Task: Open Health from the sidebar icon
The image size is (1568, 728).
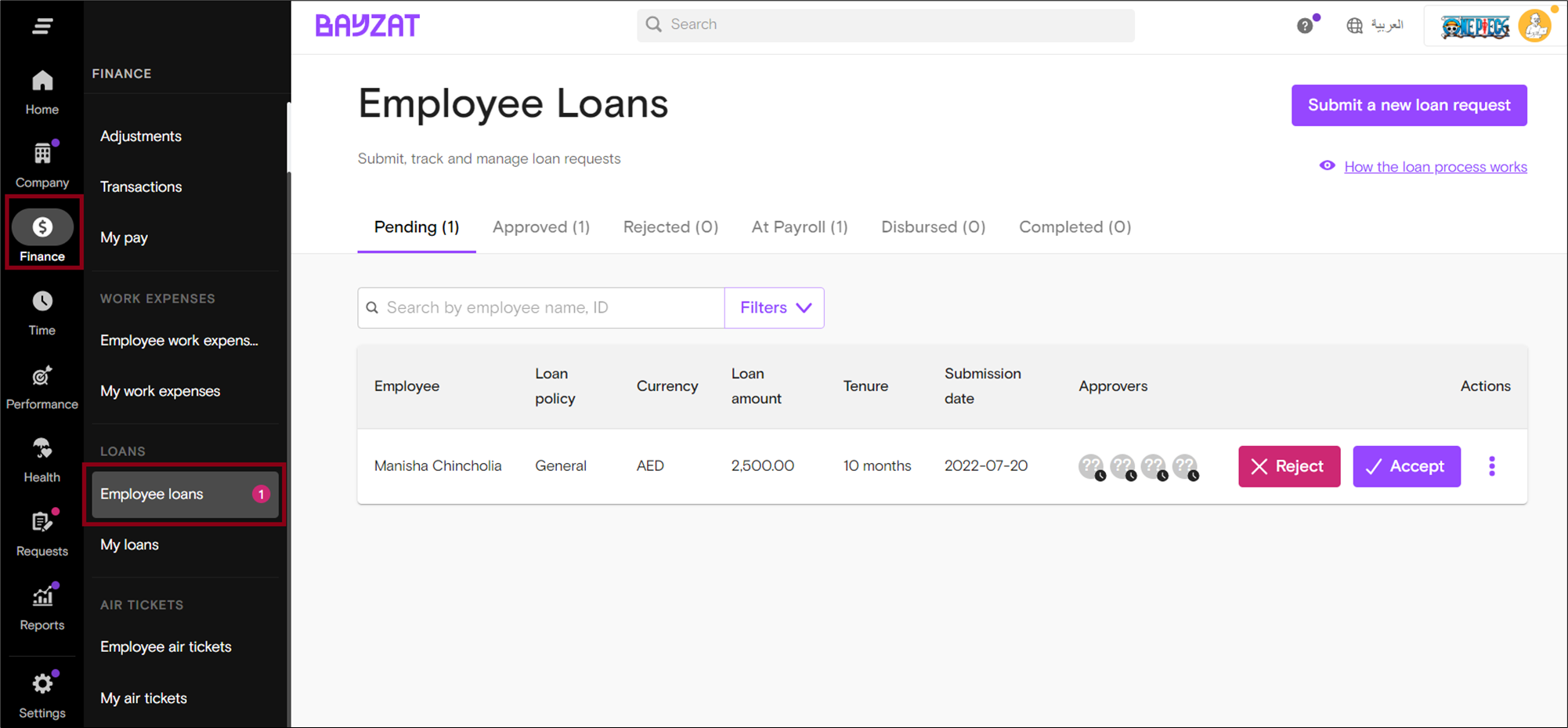Action: coord(41,447)
